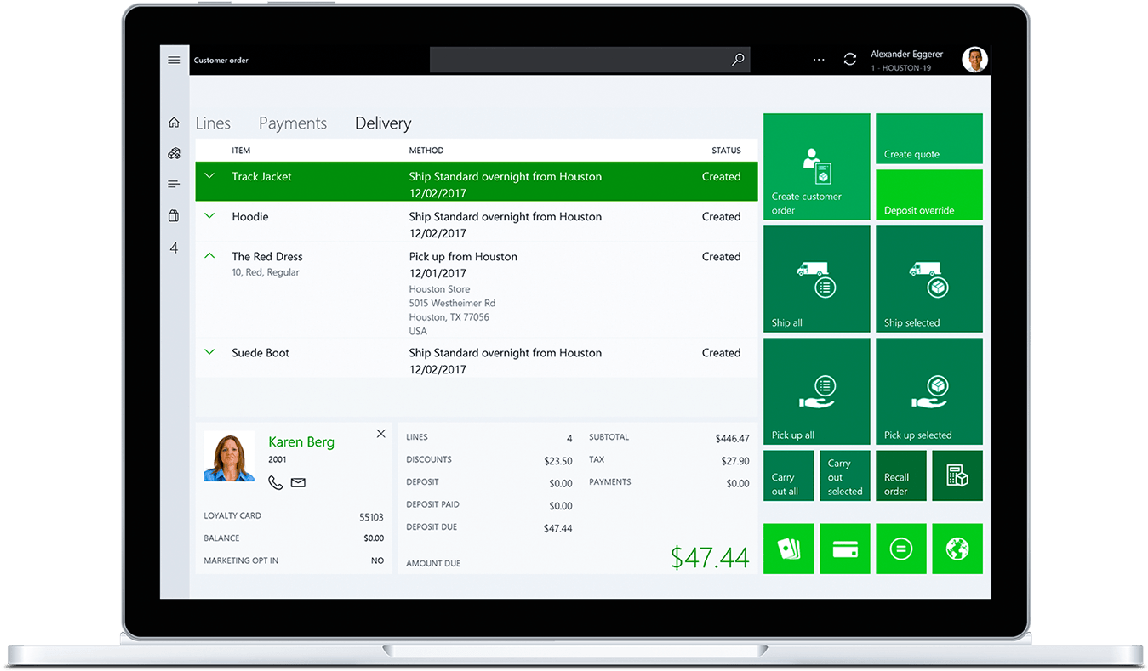Click the delivery icon in the sidebar
The image size is (1148, 671).
174,152
